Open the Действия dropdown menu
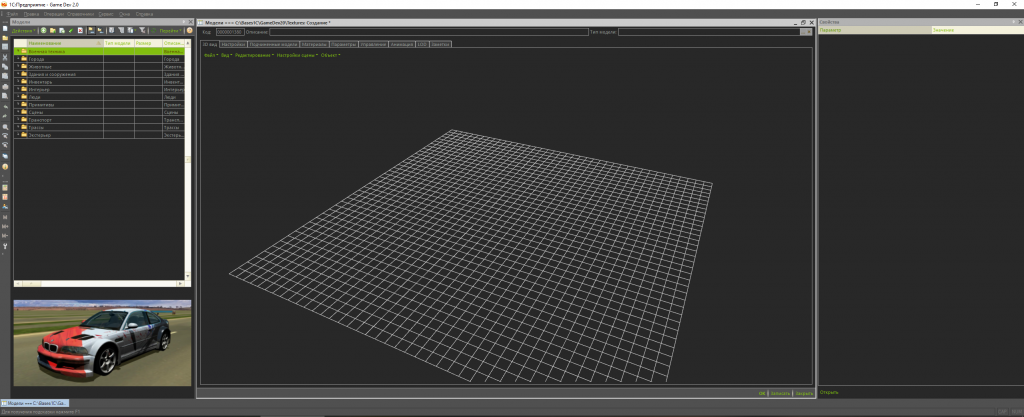 pyautogui.click(x=23, y=31)
